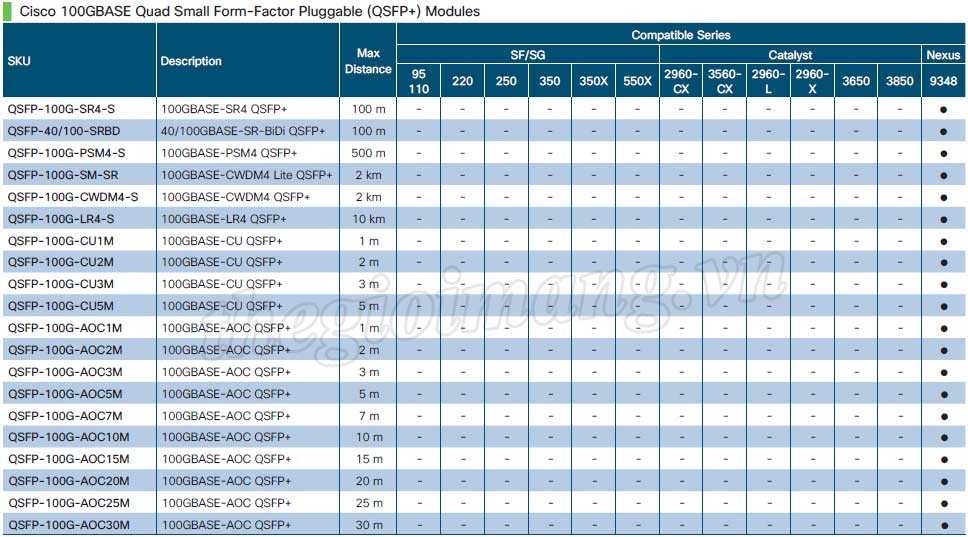Click the 550X column header
Viewport: 968px width, 537px height.
point(637,81)
